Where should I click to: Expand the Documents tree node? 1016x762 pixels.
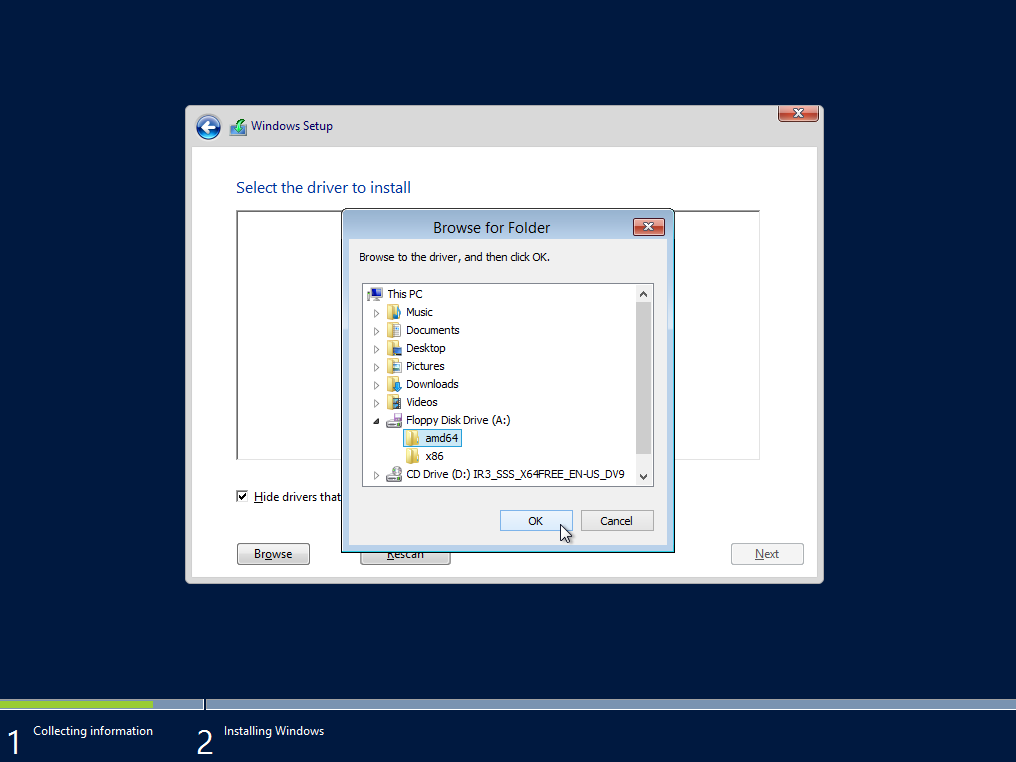click(x=376, y=331)
